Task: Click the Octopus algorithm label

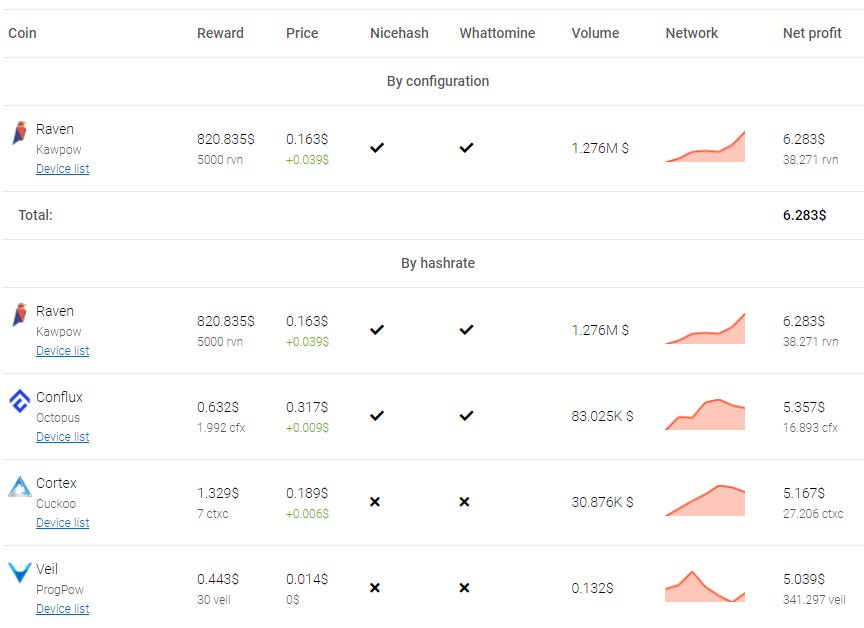Action: pyautogui.click(x=58, y=418)
